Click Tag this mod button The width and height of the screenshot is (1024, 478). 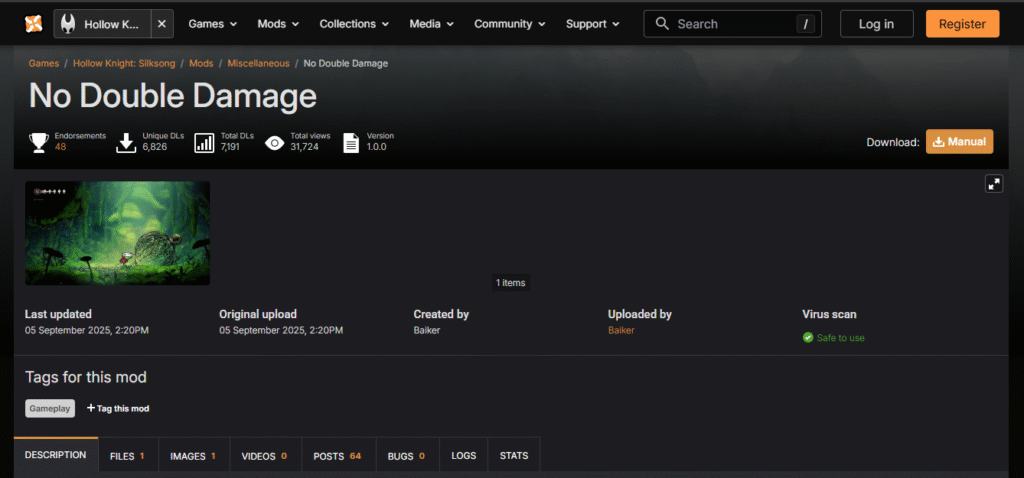click(118, 408)
